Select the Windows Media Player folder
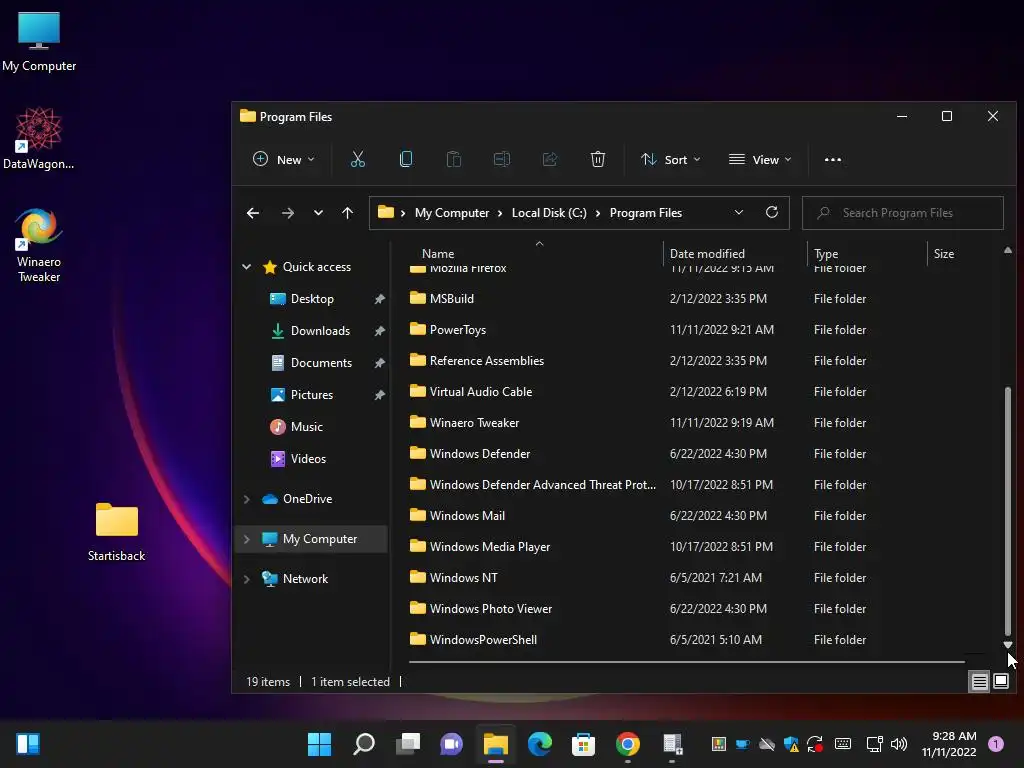Viewport: 1024px width, 768px height. (490, 547)
